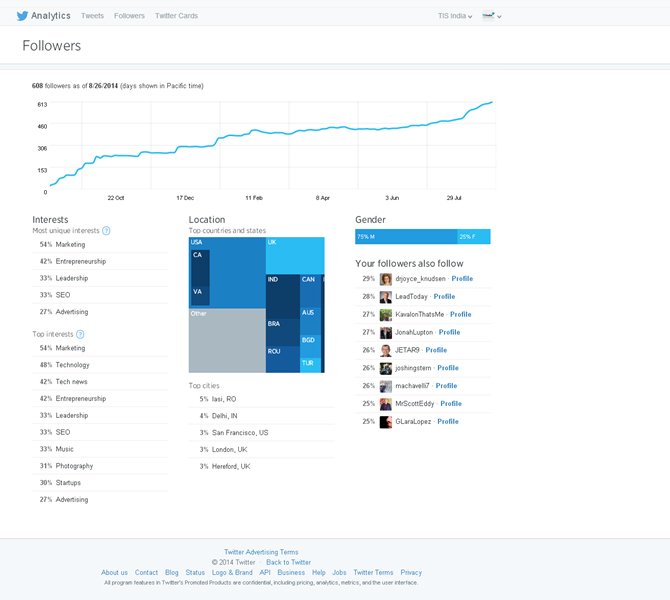
Task: Open the Privacy footer link
Action: pyautogui.click(x=411, y=573)
